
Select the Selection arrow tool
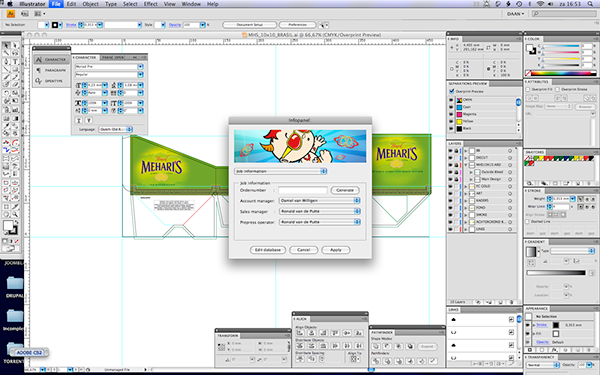pyautogui.click(x=6, y=45)
